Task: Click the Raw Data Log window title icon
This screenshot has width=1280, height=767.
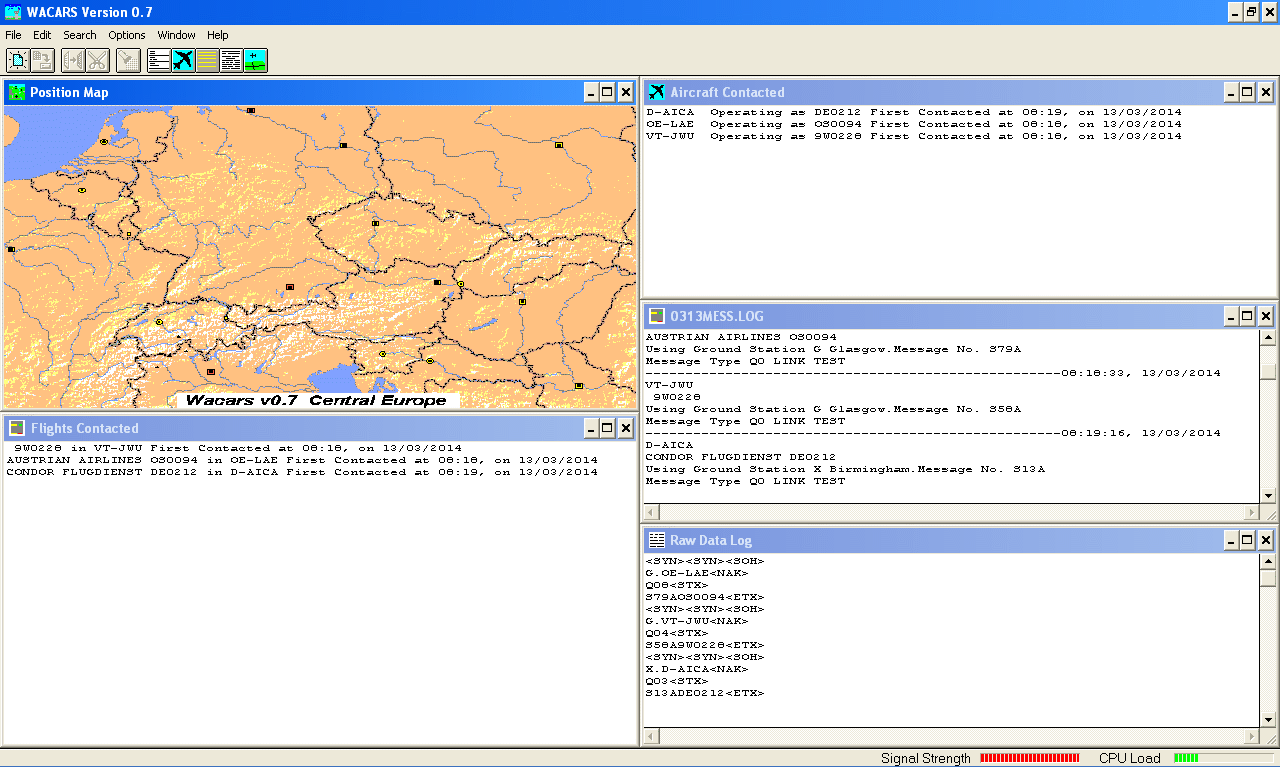Action: tap(657, 540)
